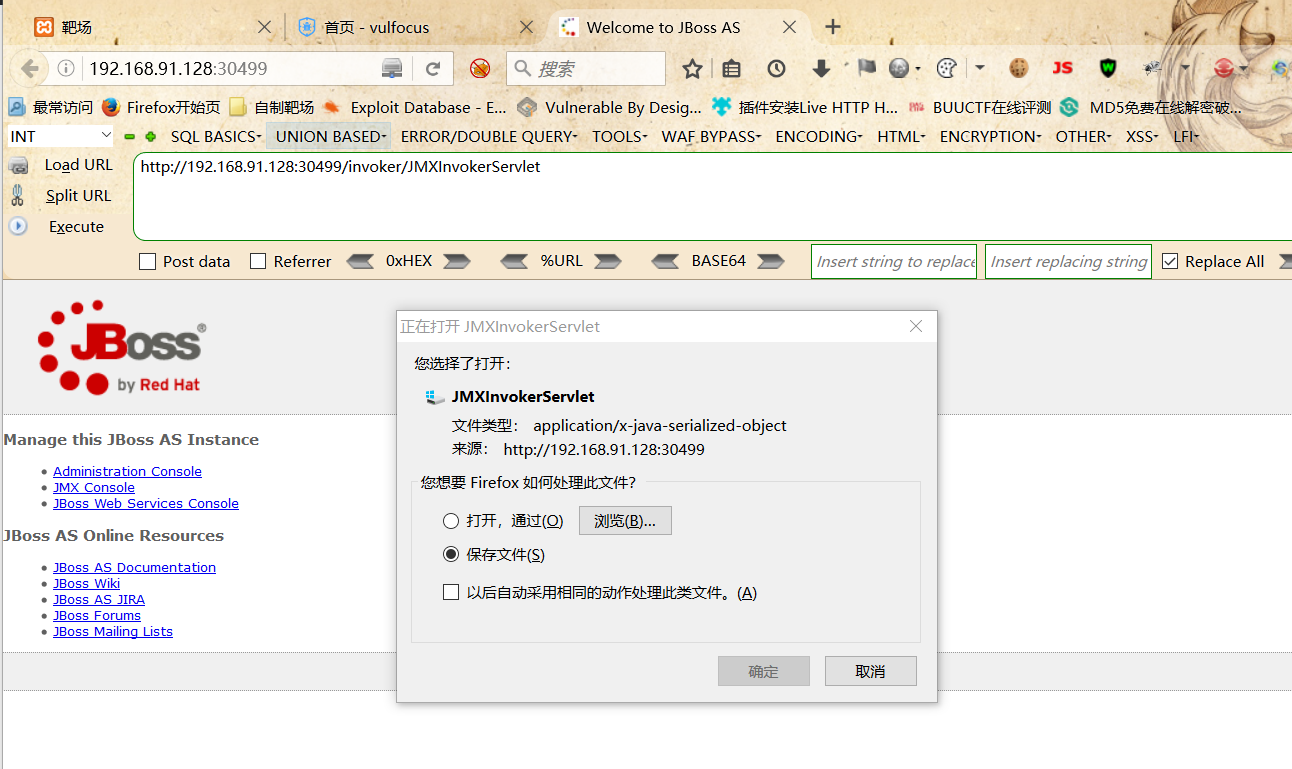Click right arrow beside 0xHEX
Viewport: 1292px width, 769px height.
tap(457, 261)
